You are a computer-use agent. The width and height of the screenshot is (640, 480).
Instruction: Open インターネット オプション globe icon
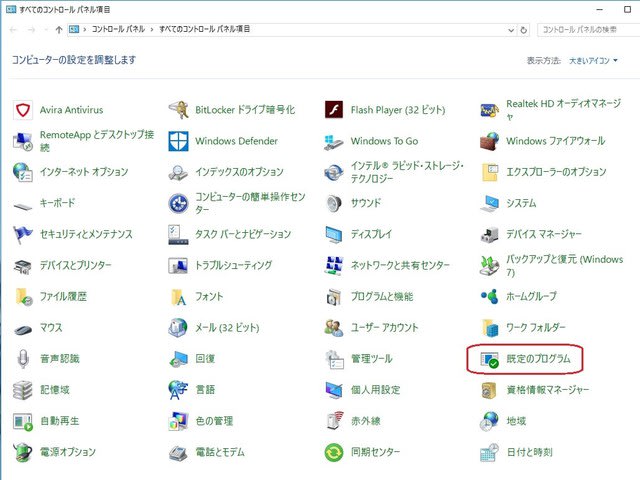23,172
